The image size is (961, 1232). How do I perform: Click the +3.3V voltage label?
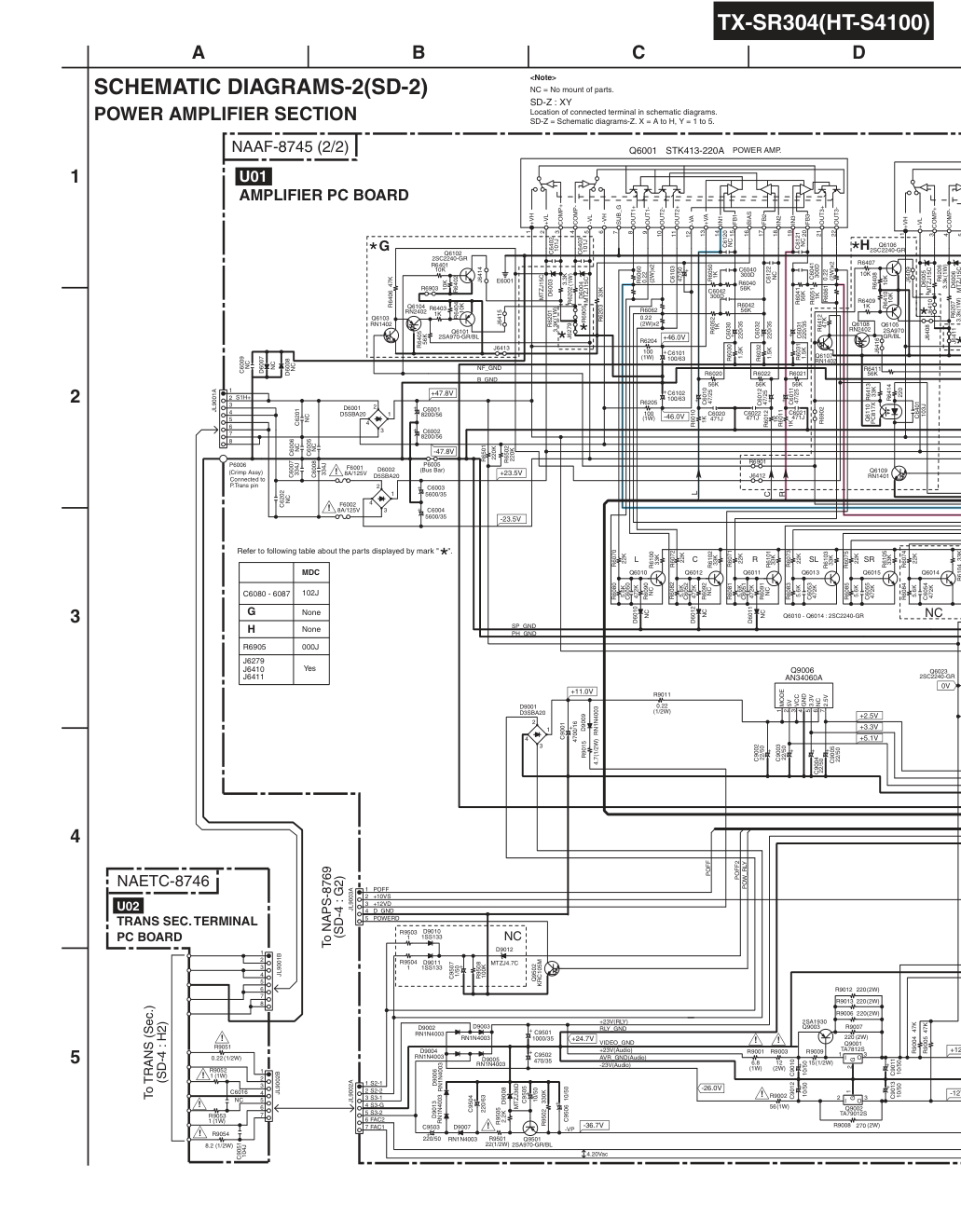click(868, 727)
